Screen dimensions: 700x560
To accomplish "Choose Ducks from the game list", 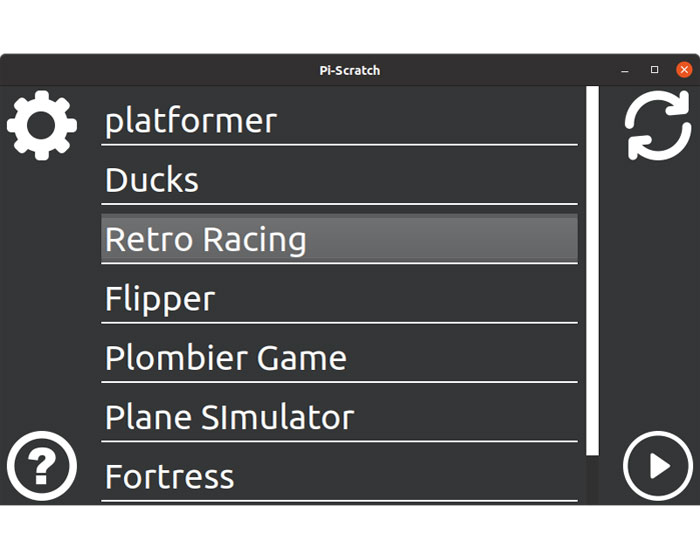I will click(339, 180).
